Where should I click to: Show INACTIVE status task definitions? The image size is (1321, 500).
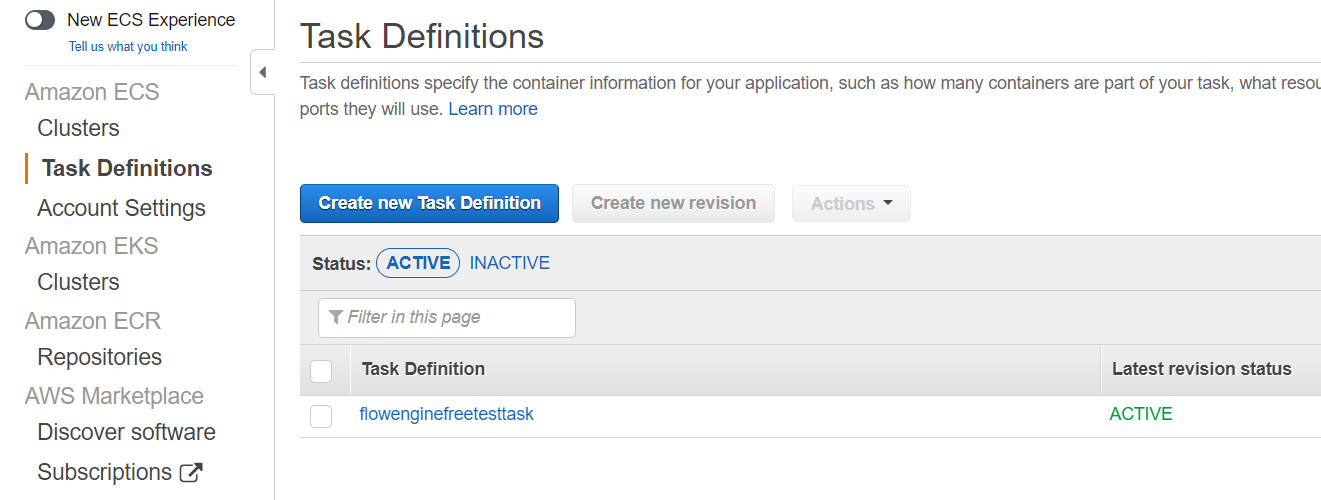pos(509,263)
